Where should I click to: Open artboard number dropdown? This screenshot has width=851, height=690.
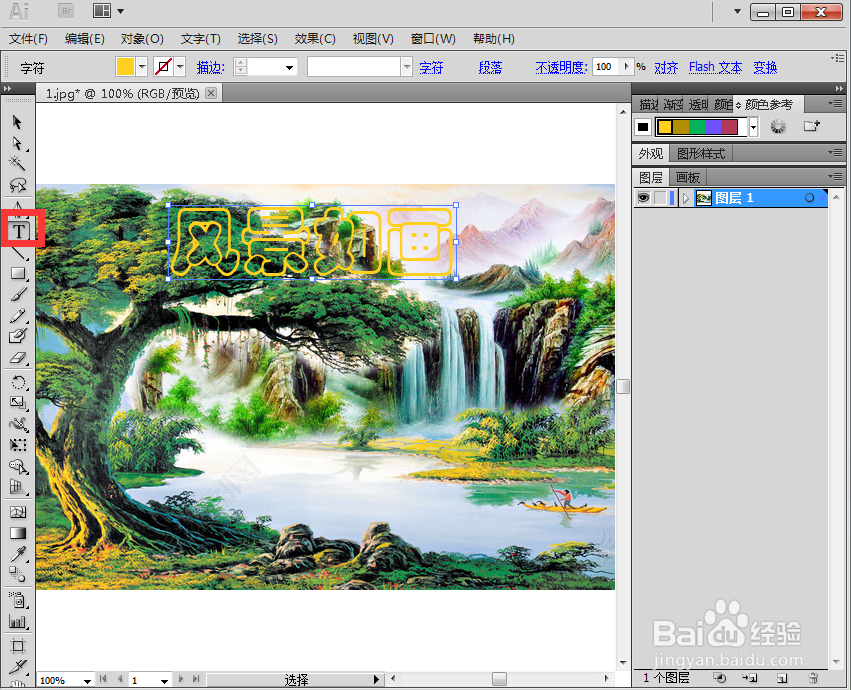pos(164,681)
